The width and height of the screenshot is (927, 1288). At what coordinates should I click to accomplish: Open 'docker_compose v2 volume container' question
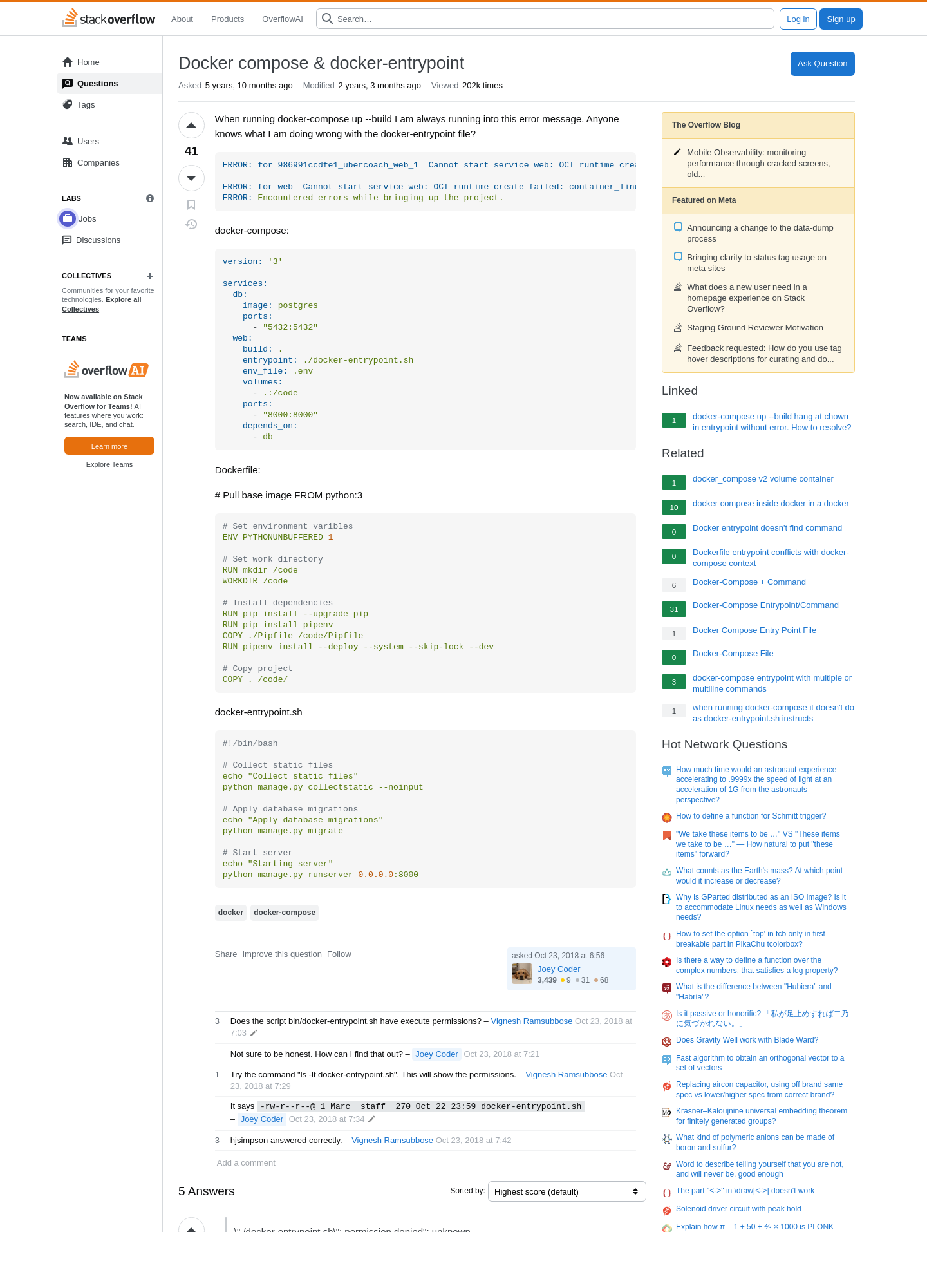[763, 478]
